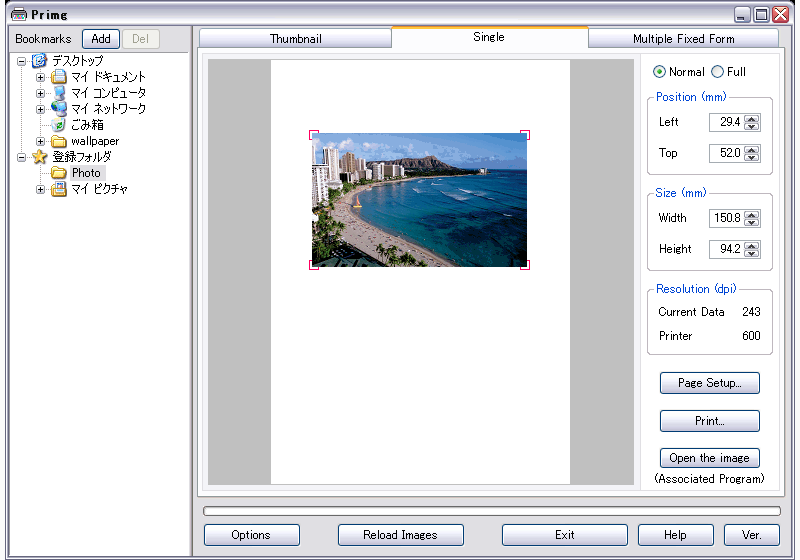The image size is (800, 560).
Task: Select the beach photo in preview
Action: click(x=419, y=200)
